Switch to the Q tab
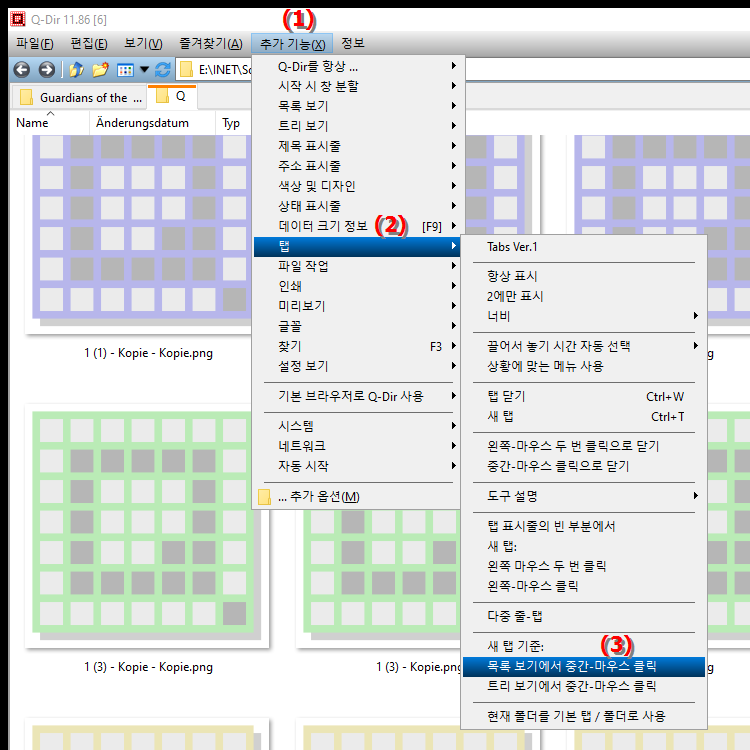 click(x=172, y=97)
